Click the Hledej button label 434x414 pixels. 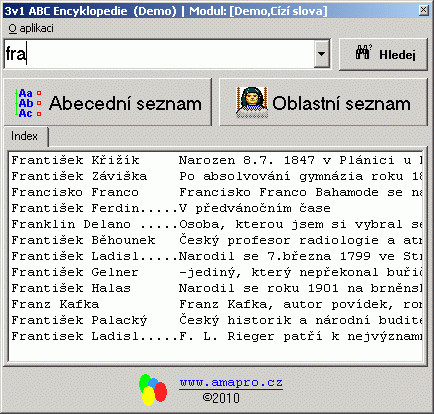(397, 54)
